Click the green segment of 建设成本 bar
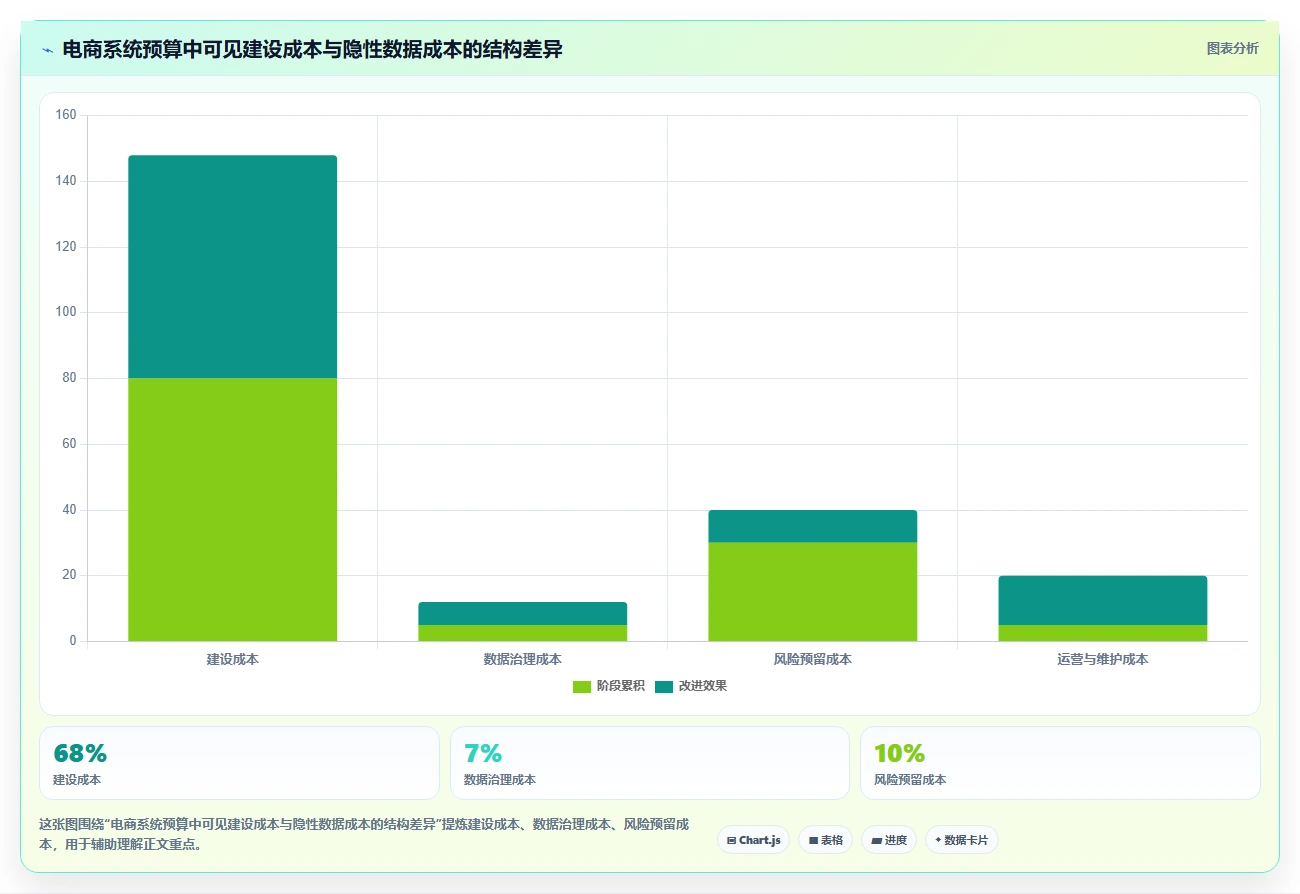The image size is (1300, 894). (232, 509)
